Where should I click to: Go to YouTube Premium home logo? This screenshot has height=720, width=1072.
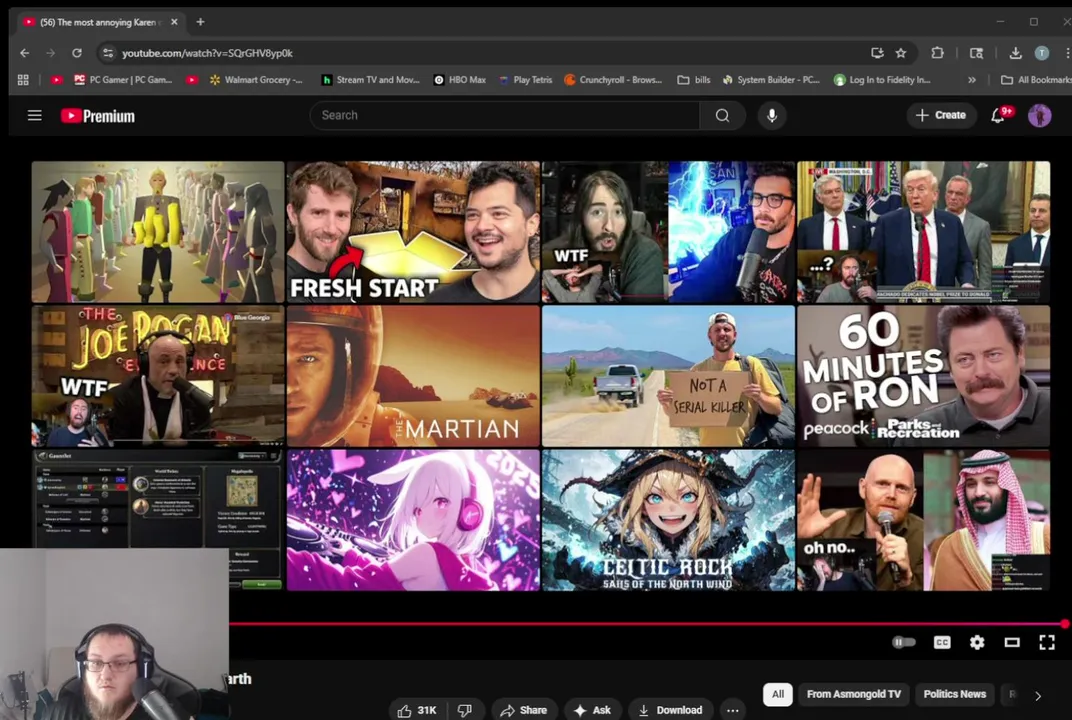tap(98, 116)
